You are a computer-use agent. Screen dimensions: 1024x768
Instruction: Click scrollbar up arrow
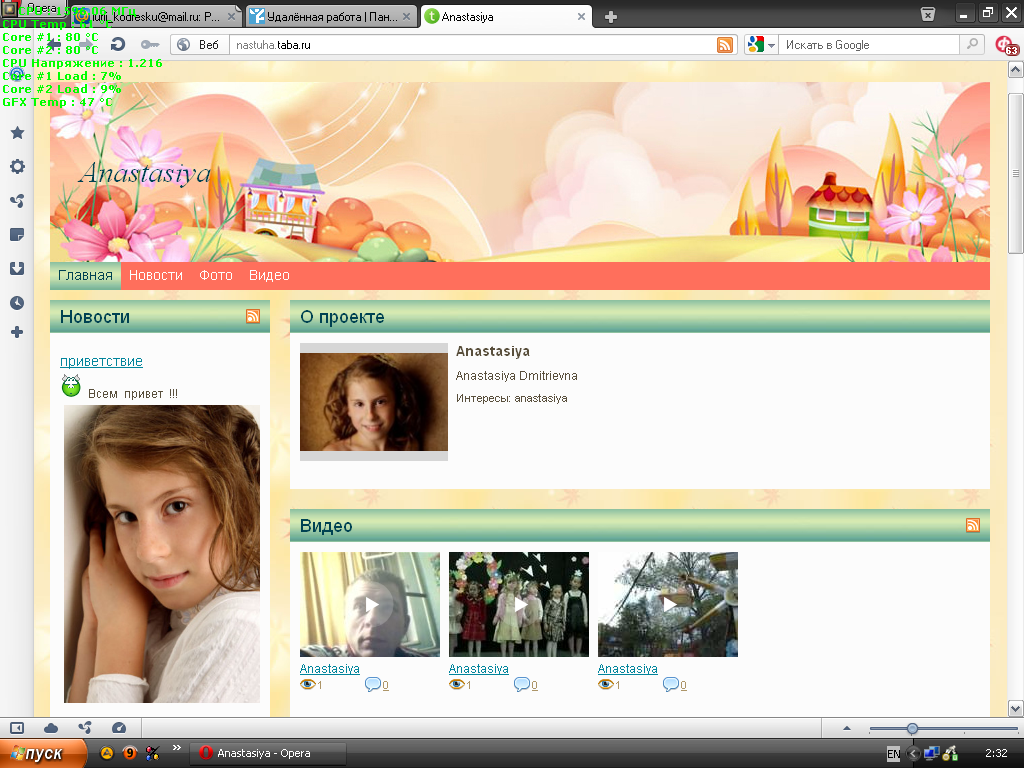click(1016, 69)
